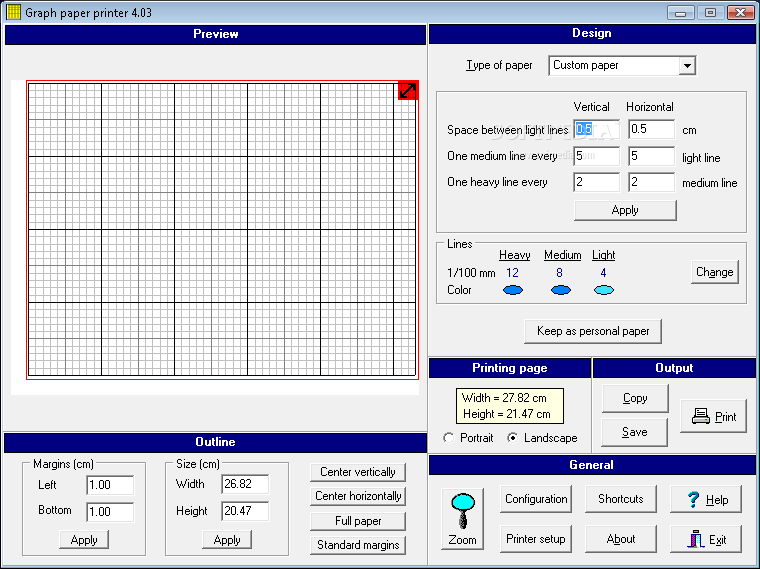Click the Horizontal medium line every field
Image resolution: width=760 pixels, height=569 pixels.
point(651,156)
